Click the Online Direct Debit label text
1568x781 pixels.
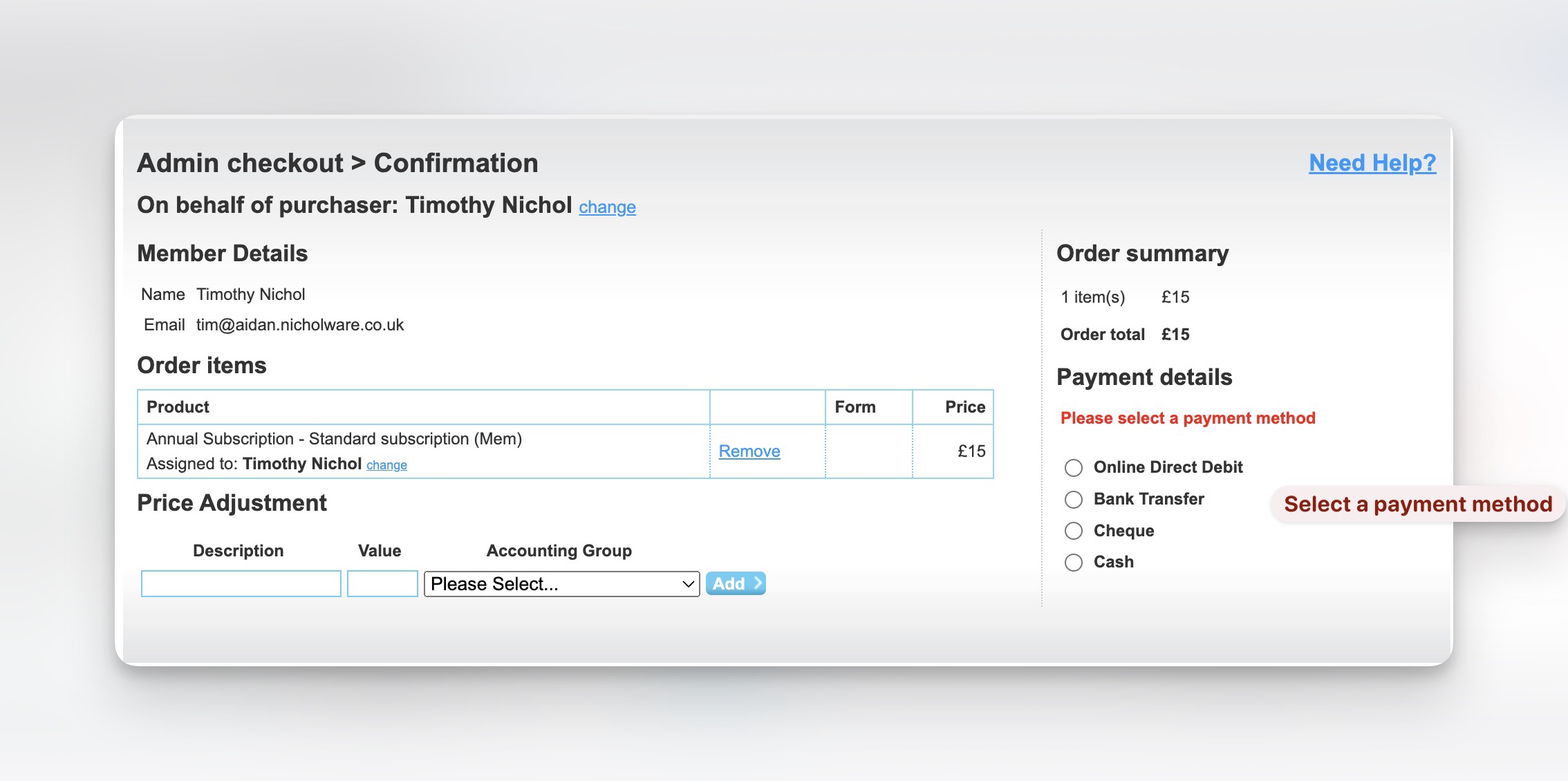1168,467
